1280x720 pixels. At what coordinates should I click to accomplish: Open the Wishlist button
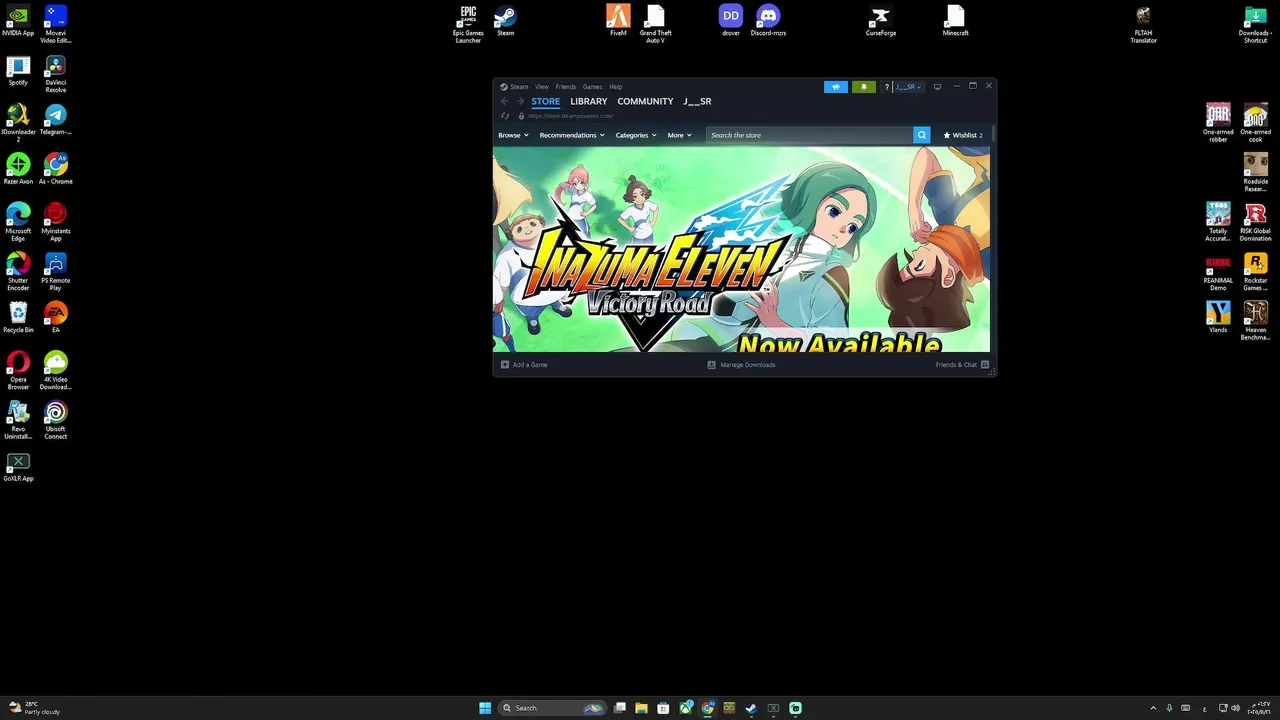pos(963,135)
